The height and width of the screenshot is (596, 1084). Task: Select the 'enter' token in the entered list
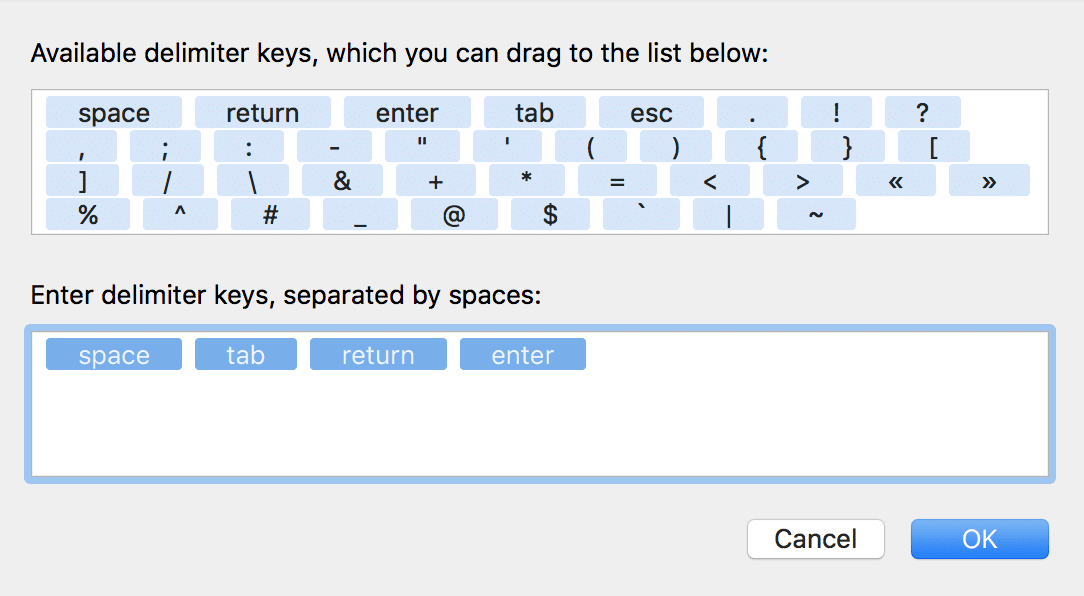pyautogui.click(x=522, y=355)
